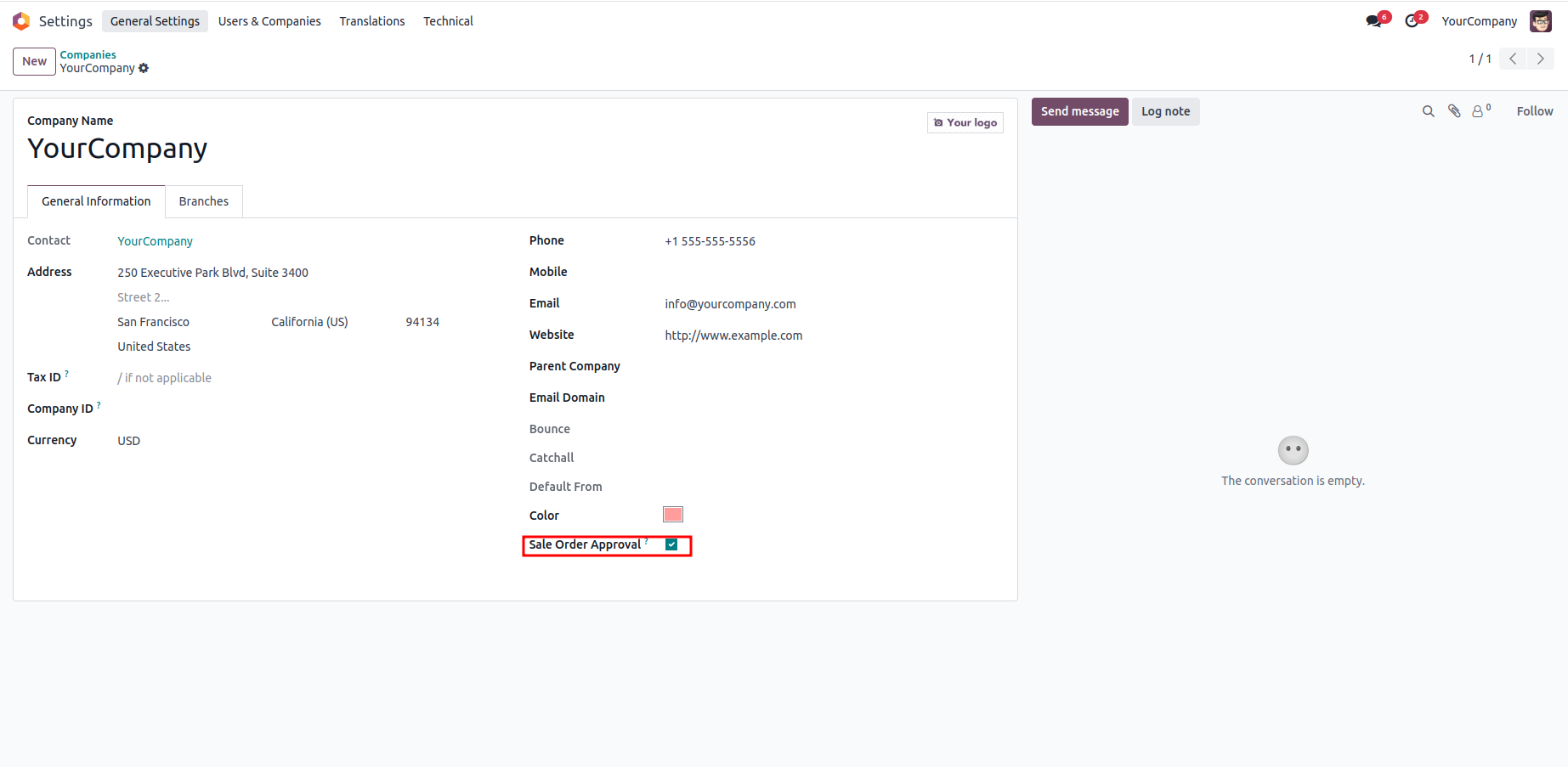Go to next record arrow
The image size is (1568, 767).
tap(1541, 59)
